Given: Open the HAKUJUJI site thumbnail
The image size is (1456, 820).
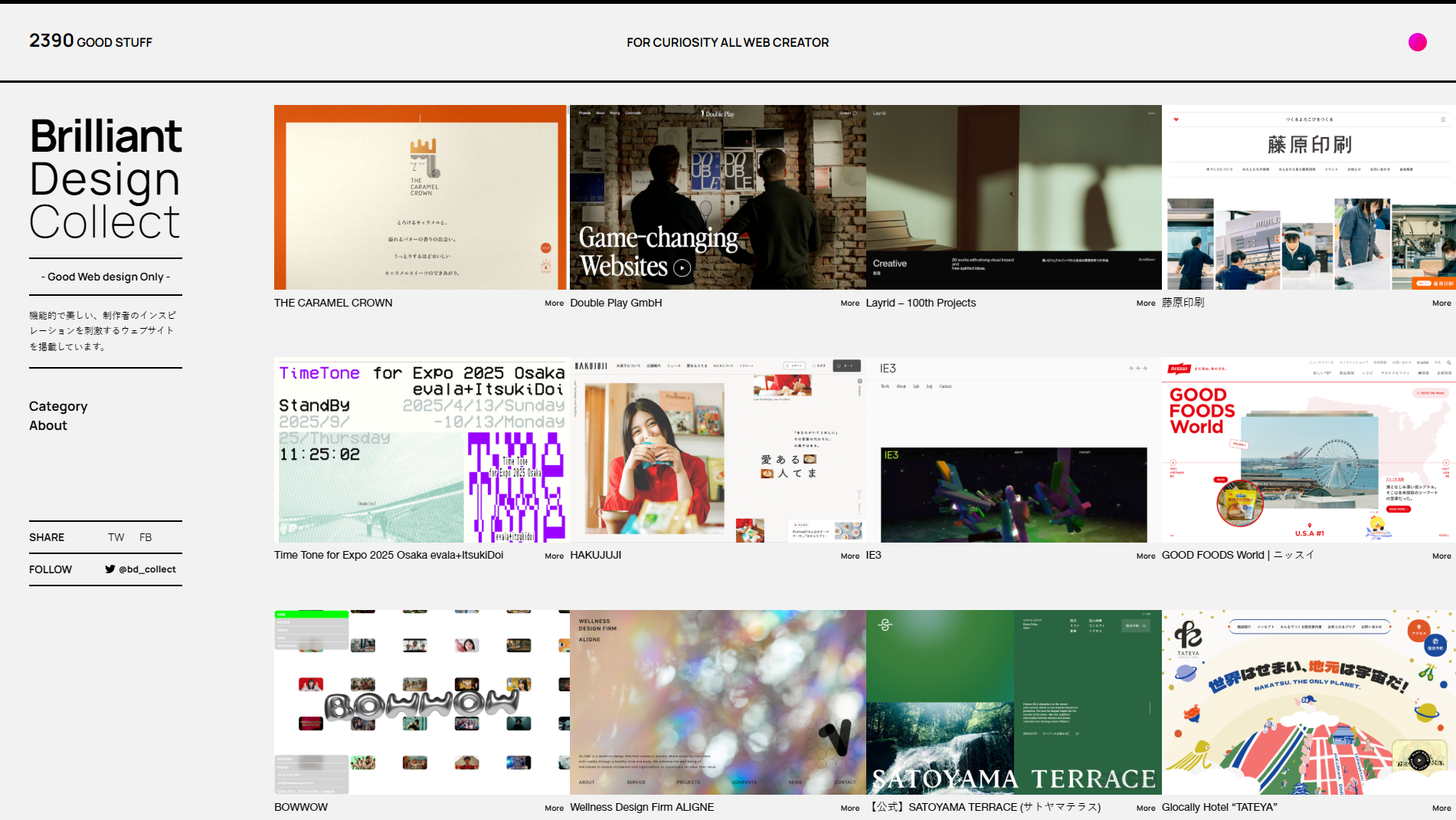Looking at the screenshot, I should (x=718, y=450).
